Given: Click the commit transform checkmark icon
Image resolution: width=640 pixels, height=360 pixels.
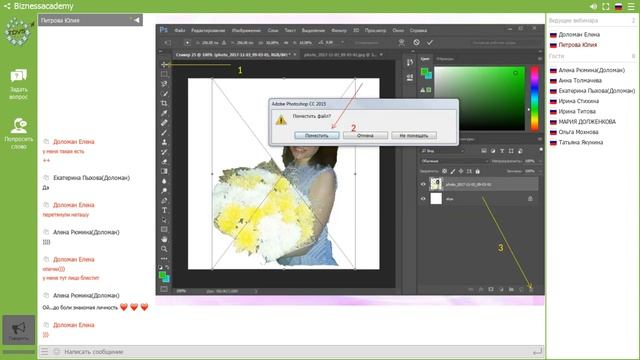Looking at the screenshot, I should pos(430,42).
